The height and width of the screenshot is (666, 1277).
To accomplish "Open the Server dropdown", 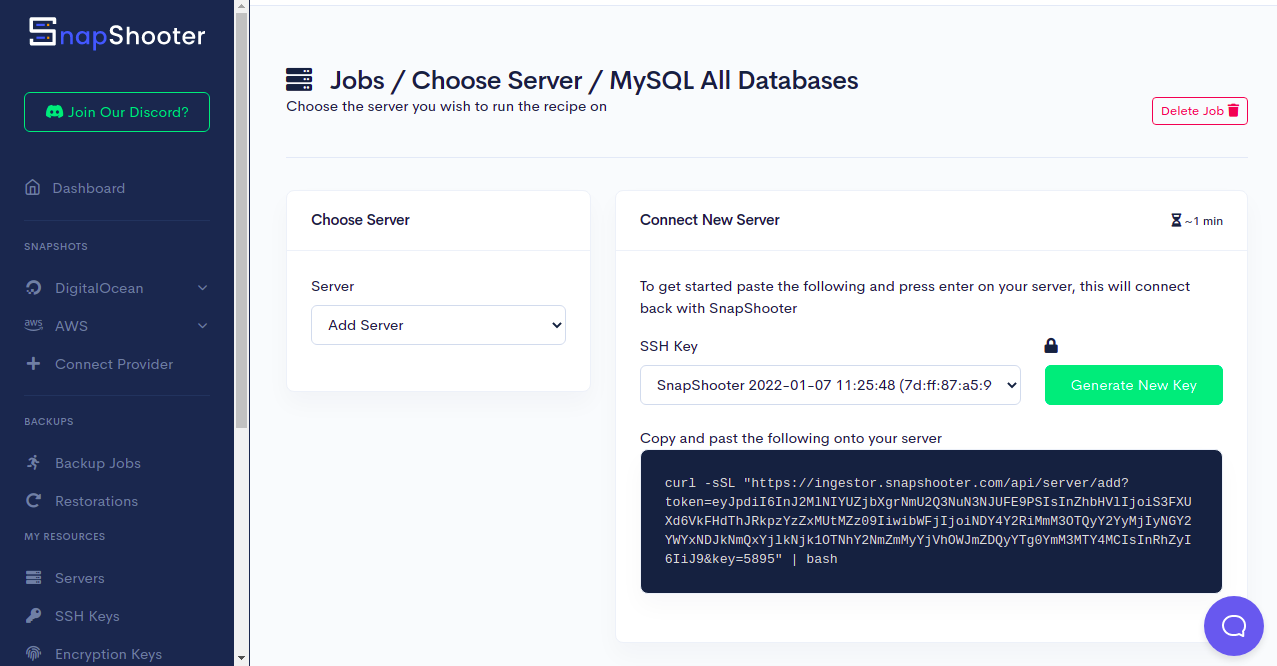I will [x=438, y=325].
